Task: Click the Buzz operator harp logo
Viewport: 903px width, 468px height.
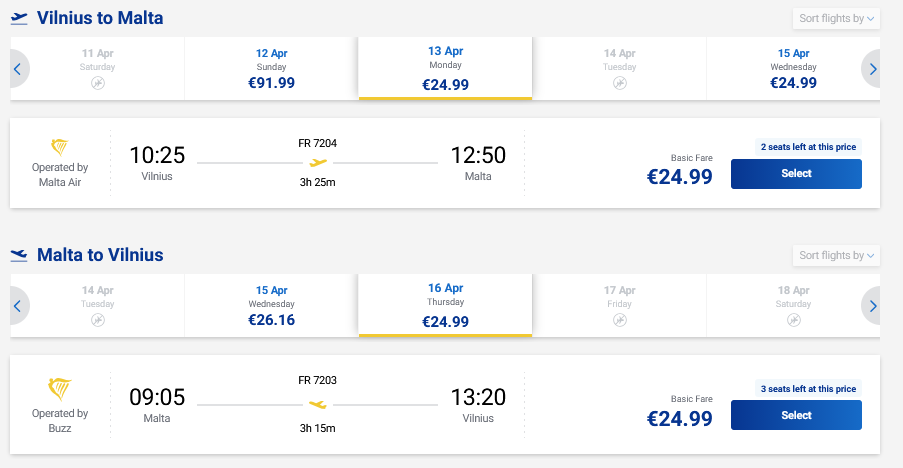Action: coord(60,387)
